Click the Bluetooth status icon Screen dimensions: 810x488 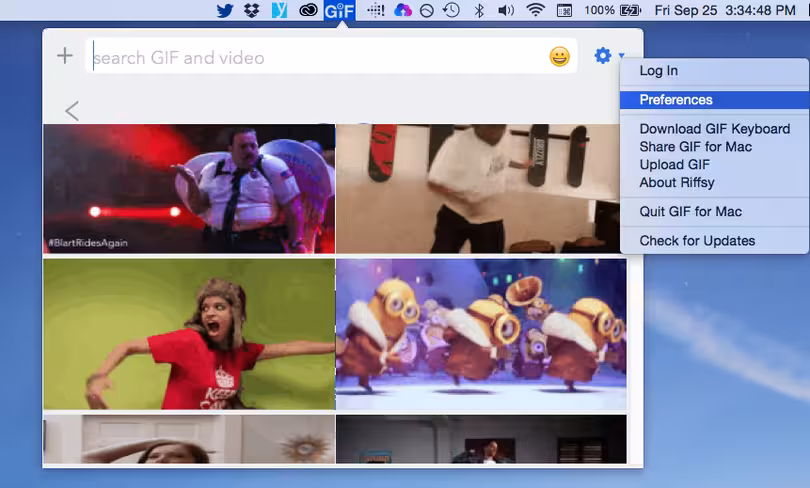[479, 10]
